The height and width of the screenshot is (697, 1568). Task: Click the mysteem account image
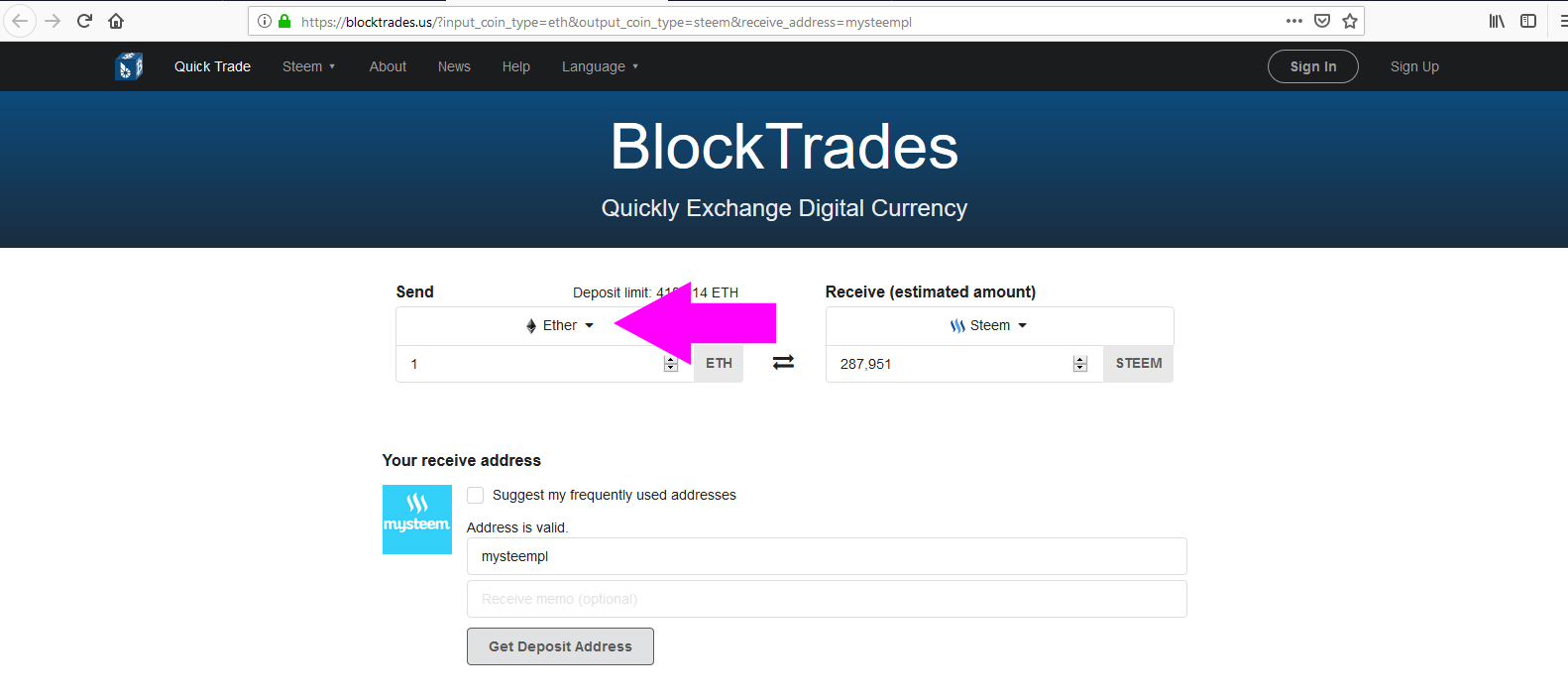(417, 520)
